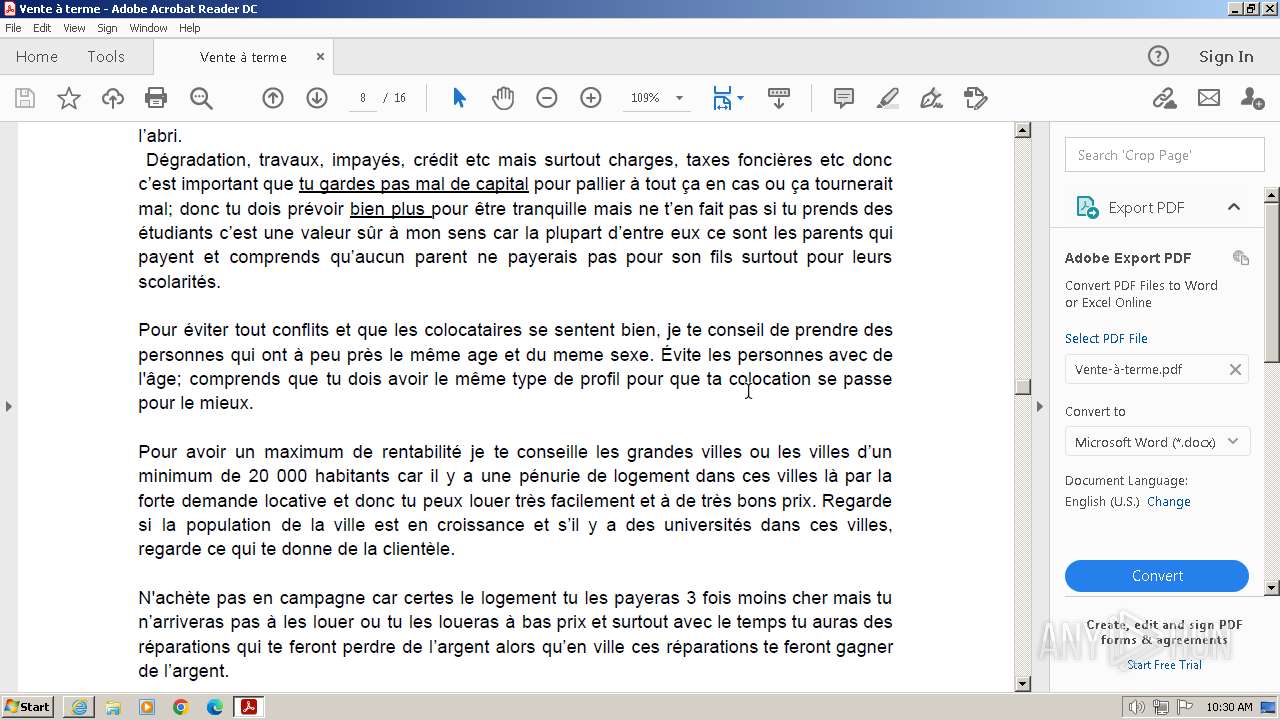The height and width of the screenshot is (720, 1280).
Task: Zoom out with the minus circle icon
Action: [547, 98]
